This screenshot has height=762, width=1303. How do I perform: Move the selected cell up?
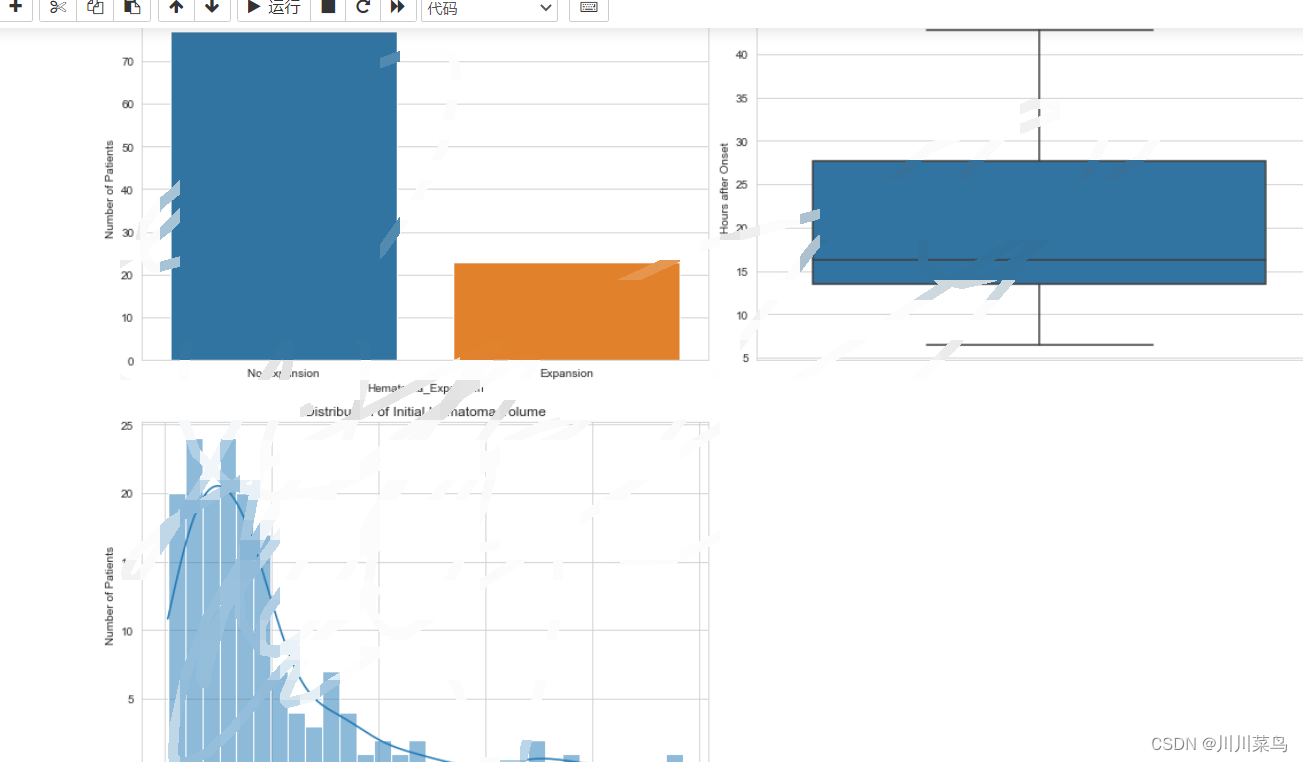(x=176, y=7)
